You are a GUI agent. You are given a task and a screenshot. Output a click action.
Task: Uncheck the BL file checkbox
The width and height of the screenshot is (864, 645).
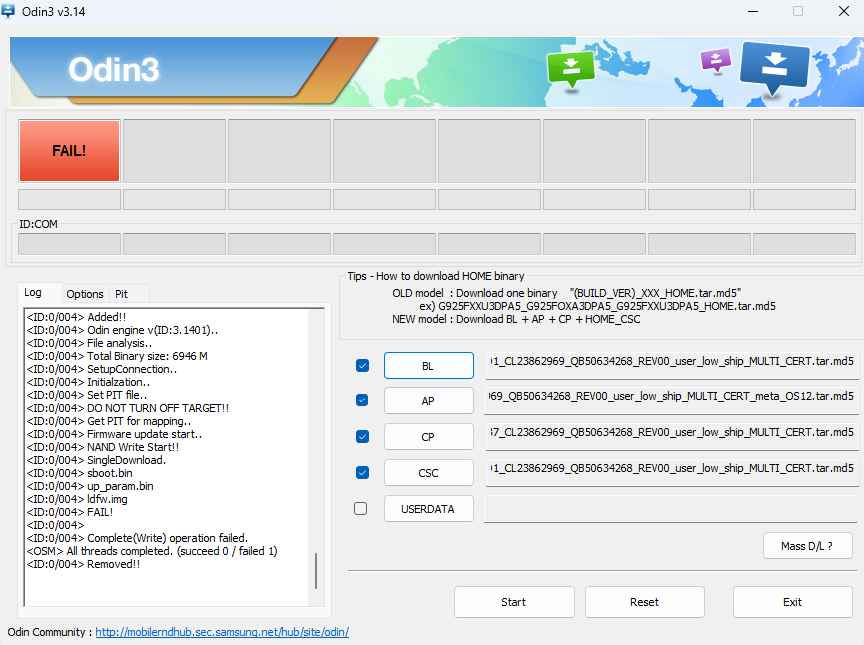362,366
